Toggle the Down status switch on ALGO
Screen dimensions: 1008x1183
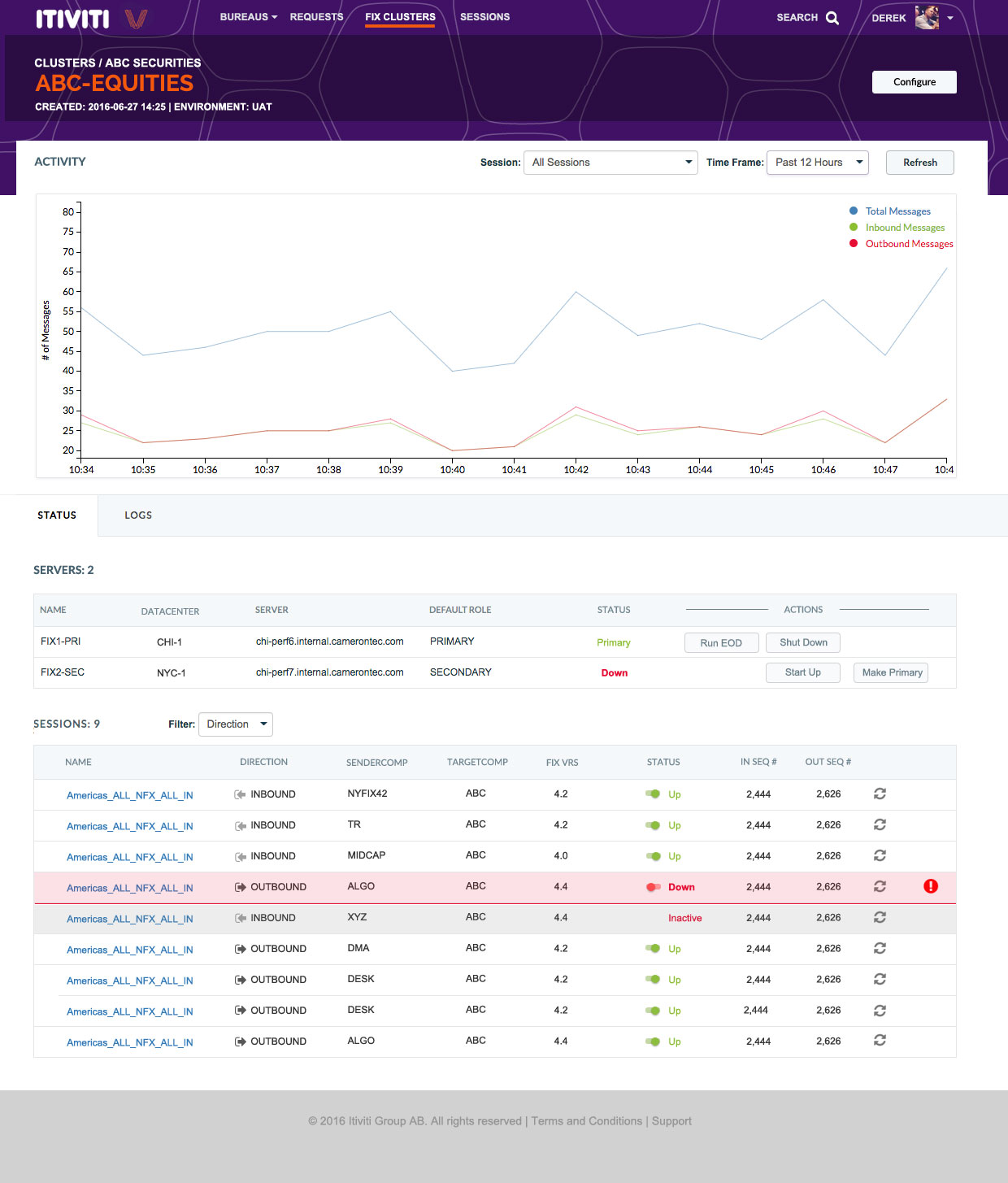tap(653, 887)
